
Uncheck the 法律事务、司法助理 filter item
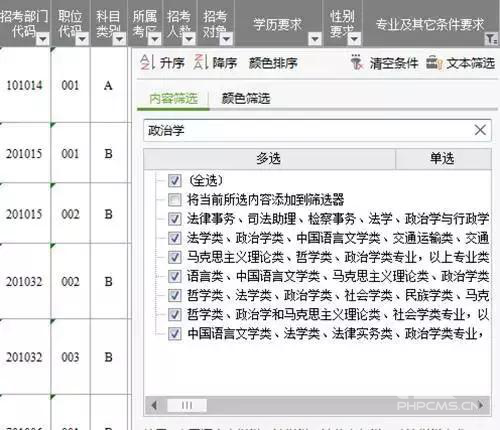(175, 219)
